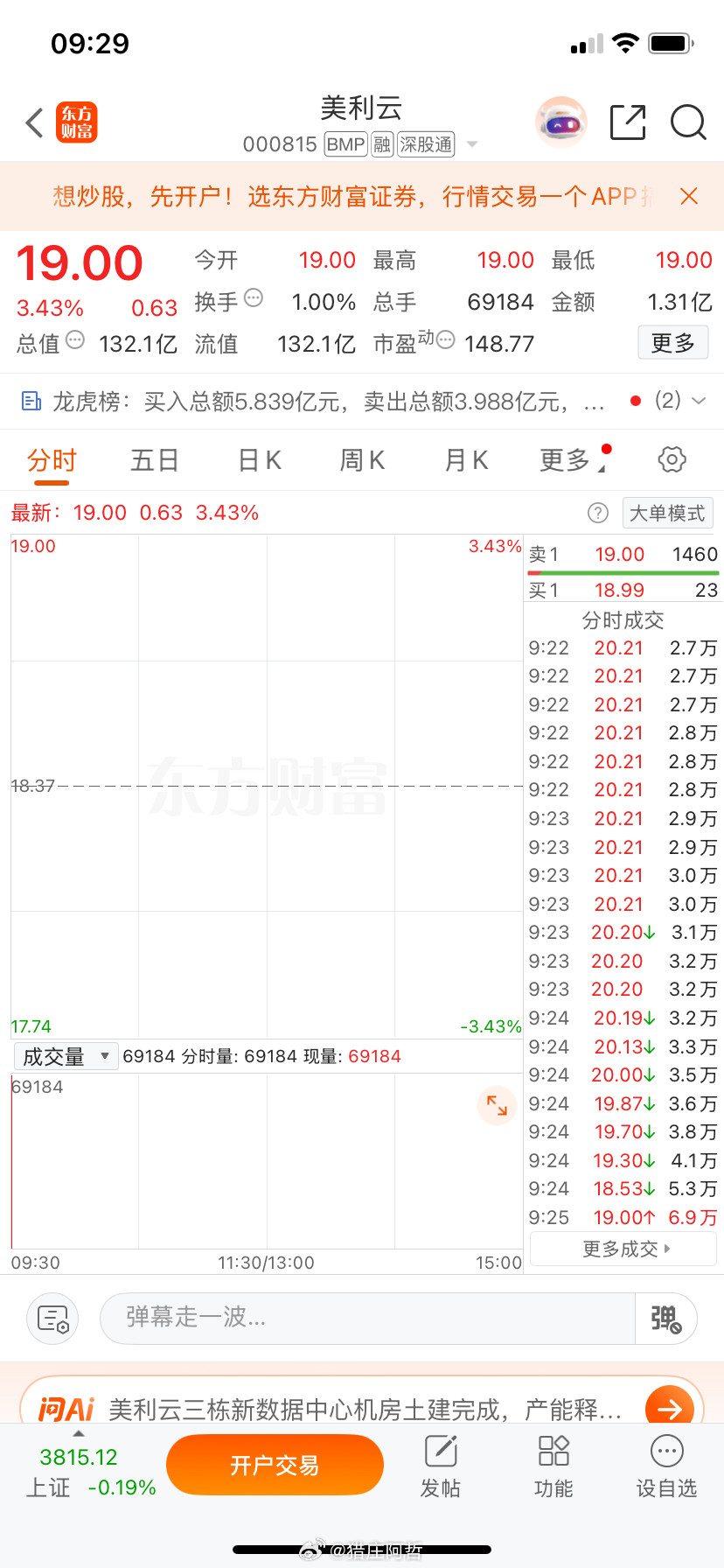Viewport: 724px width, 1568px height.
Task: Open 更多 chart period dropdown tab
Action: click(574, 459)
